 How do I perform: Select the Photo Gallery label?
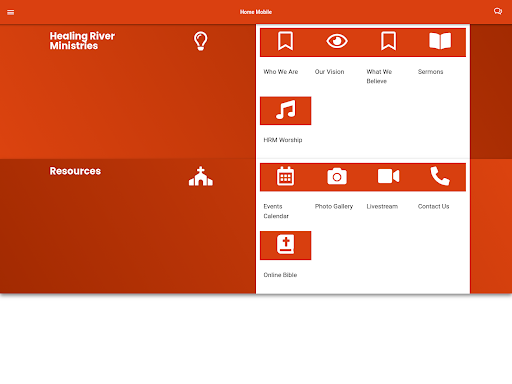coord(334,206)
